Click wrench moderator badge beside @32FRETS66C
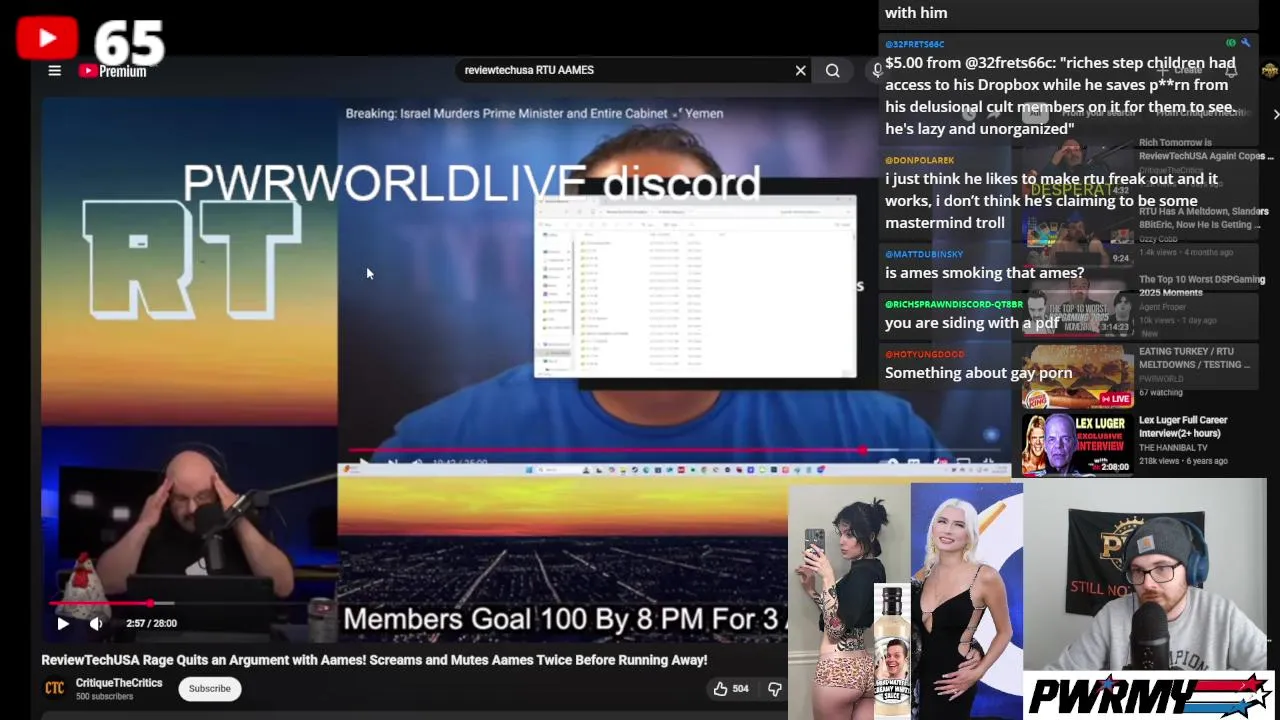This screenshot has height=720, width=1280. 1245,43
